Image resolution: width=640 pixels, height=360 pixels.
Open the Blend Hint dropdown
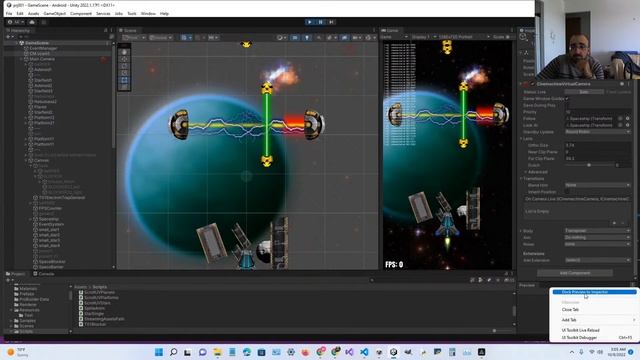[597, 185]
